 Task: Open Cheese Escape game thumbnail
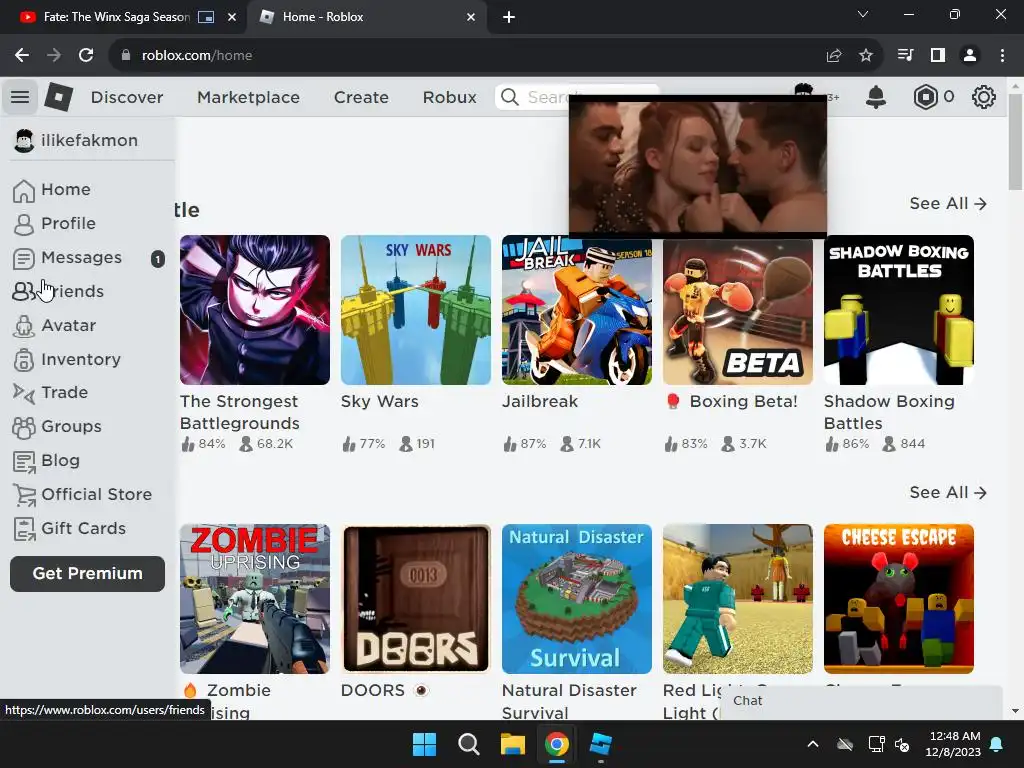click(x=899, y=598)
